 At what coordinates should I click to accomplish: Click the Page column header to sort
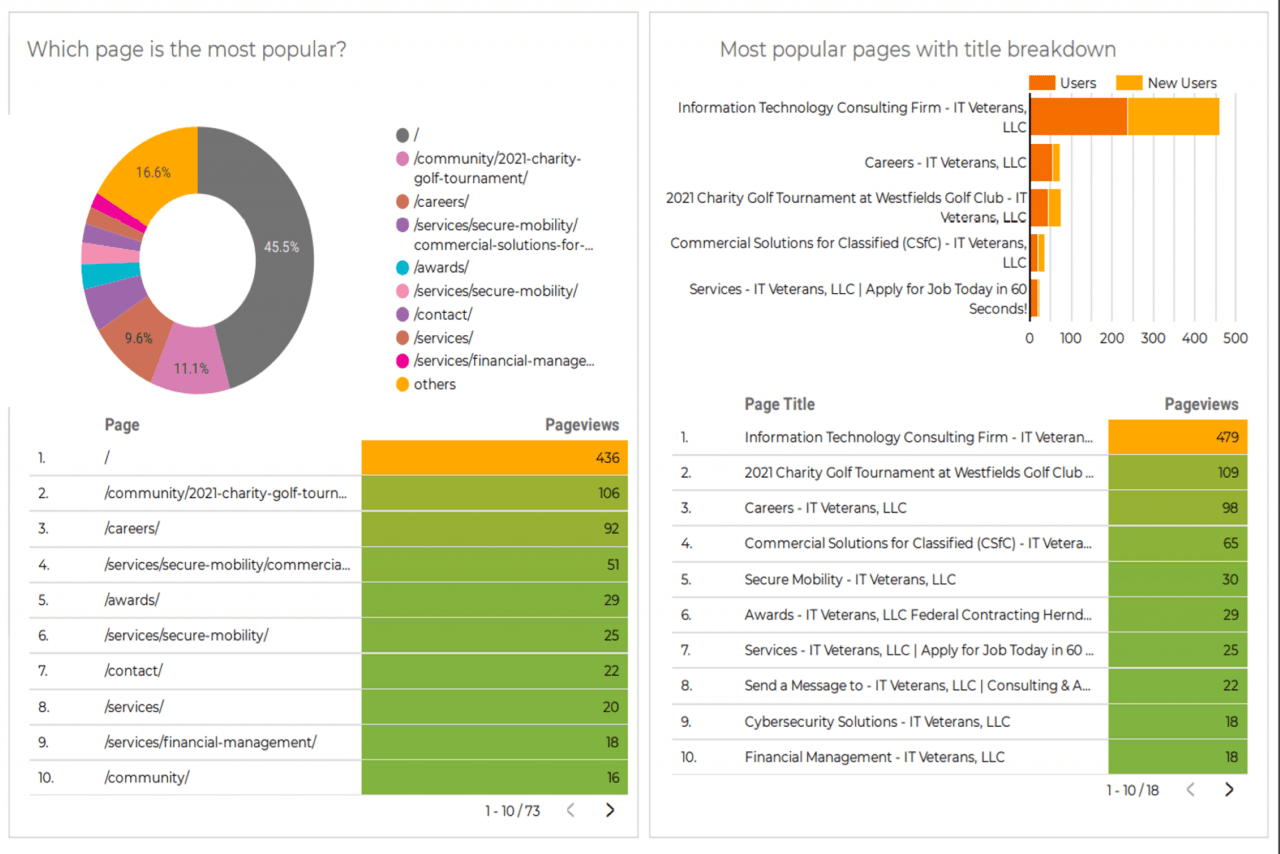[120, 424]
